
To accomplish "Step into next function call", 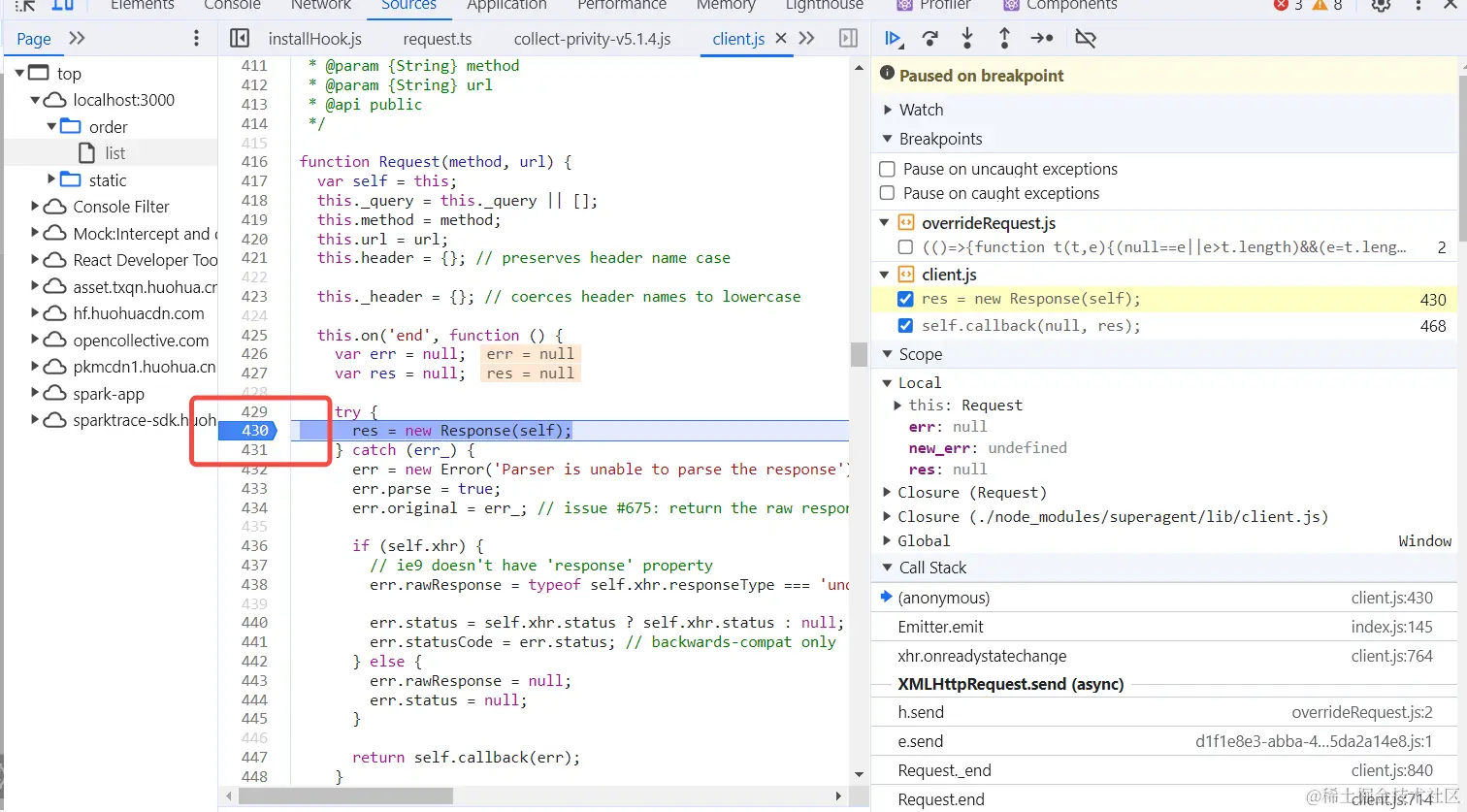I will coord(967,39).
